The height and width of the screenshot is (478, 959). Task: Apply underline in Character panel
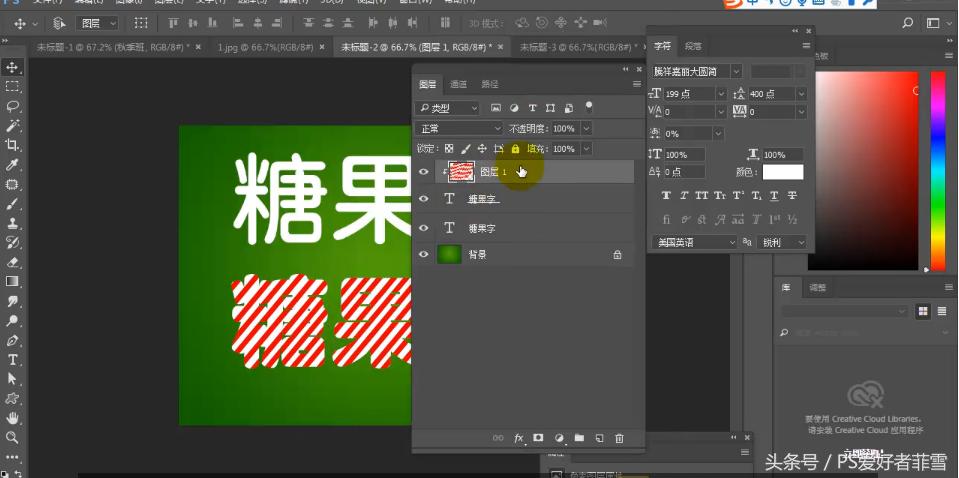pyautogui.click(x=774, y=196)
